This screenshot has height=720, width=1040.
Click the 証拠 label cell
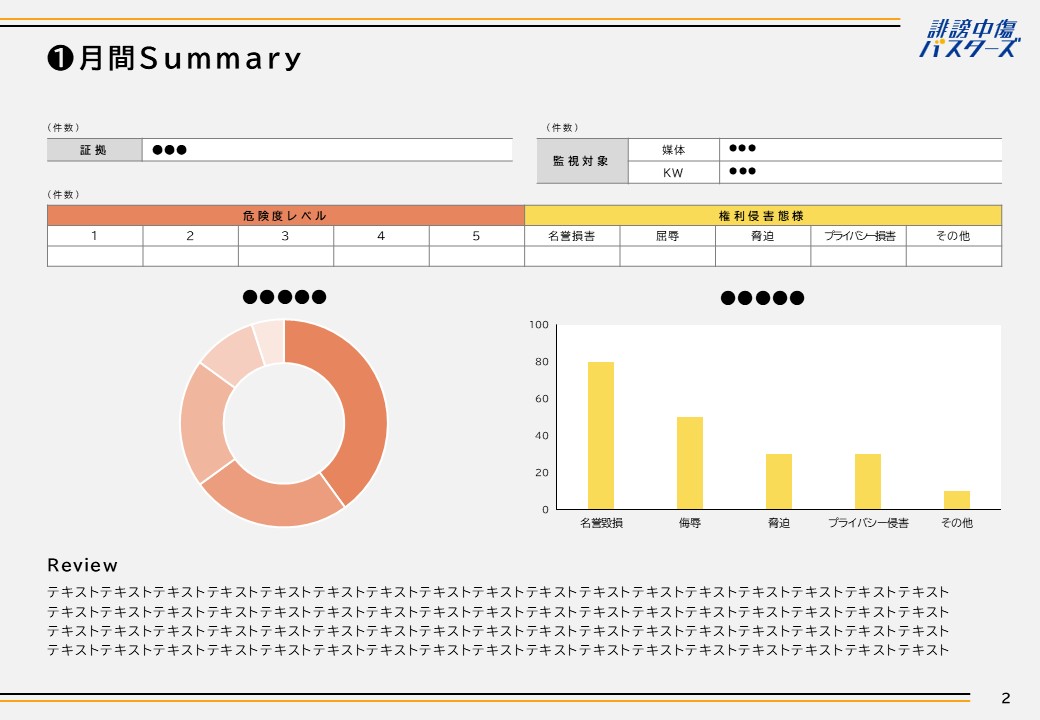coord(94,150)
